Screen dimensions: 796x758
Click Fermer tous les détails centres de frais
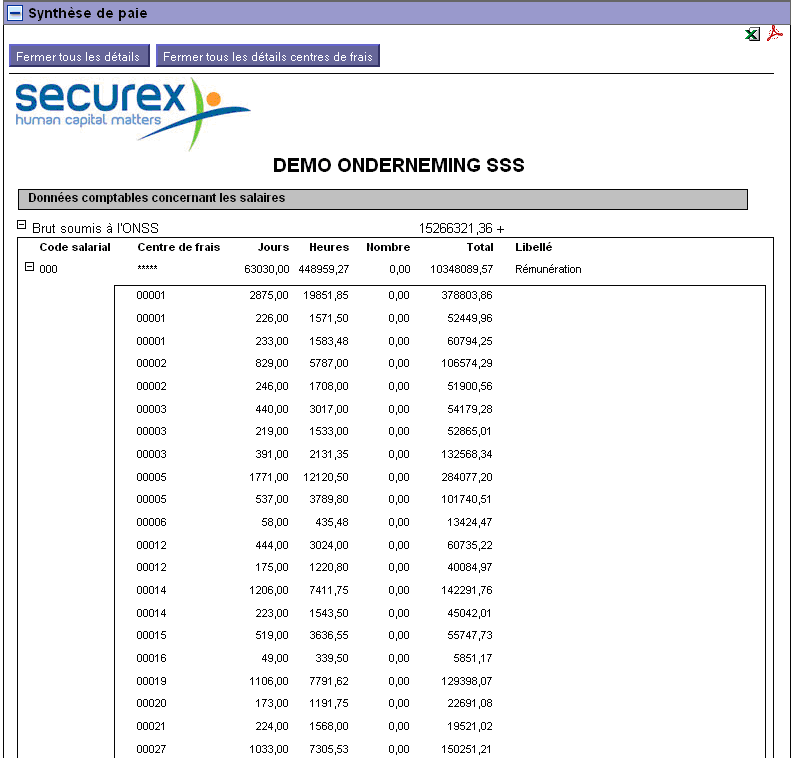pyautogui.click(x=268, y=56)
